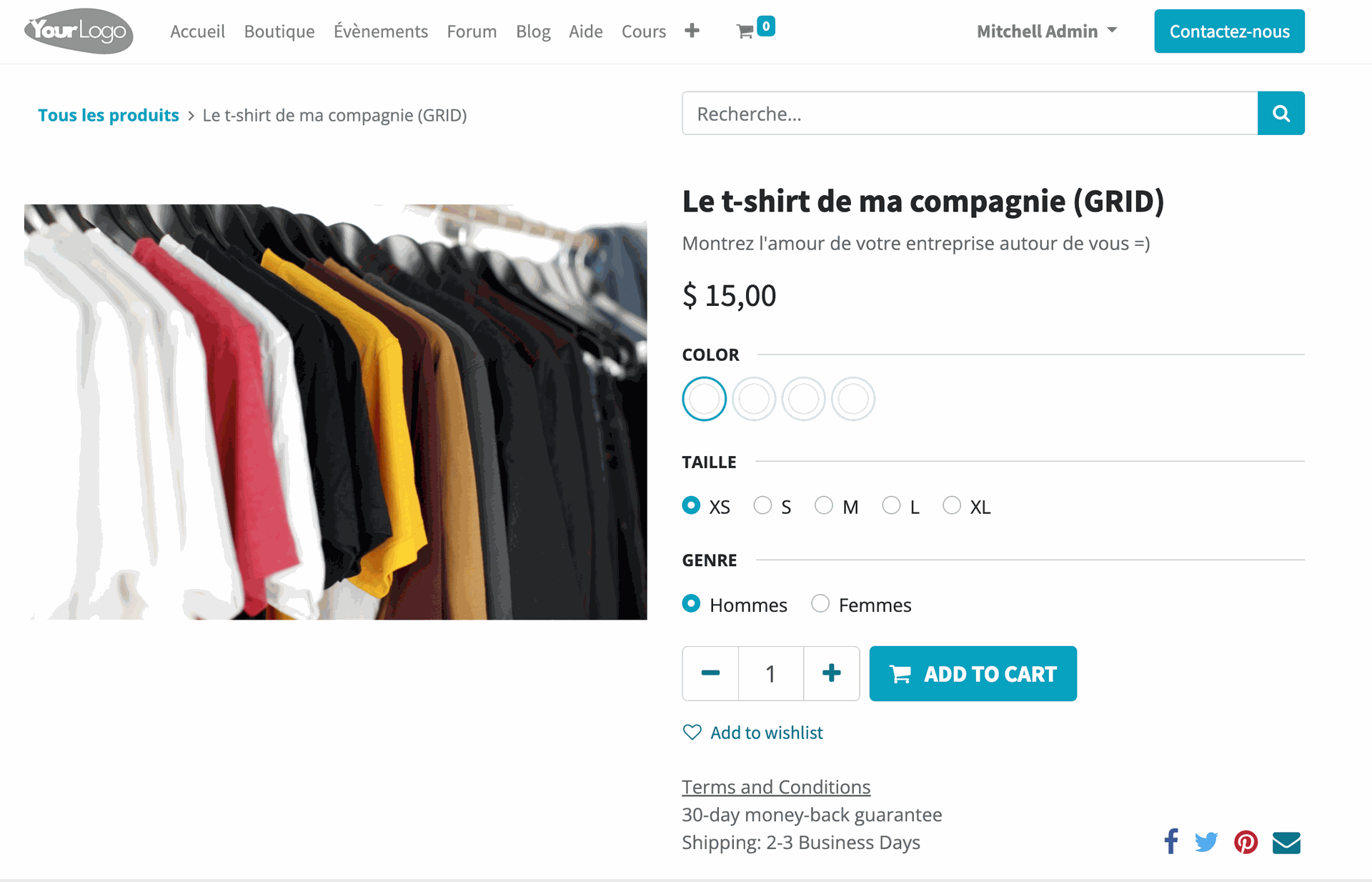
Task: Select the second color swatch
Action: click(x=754, y=399)
